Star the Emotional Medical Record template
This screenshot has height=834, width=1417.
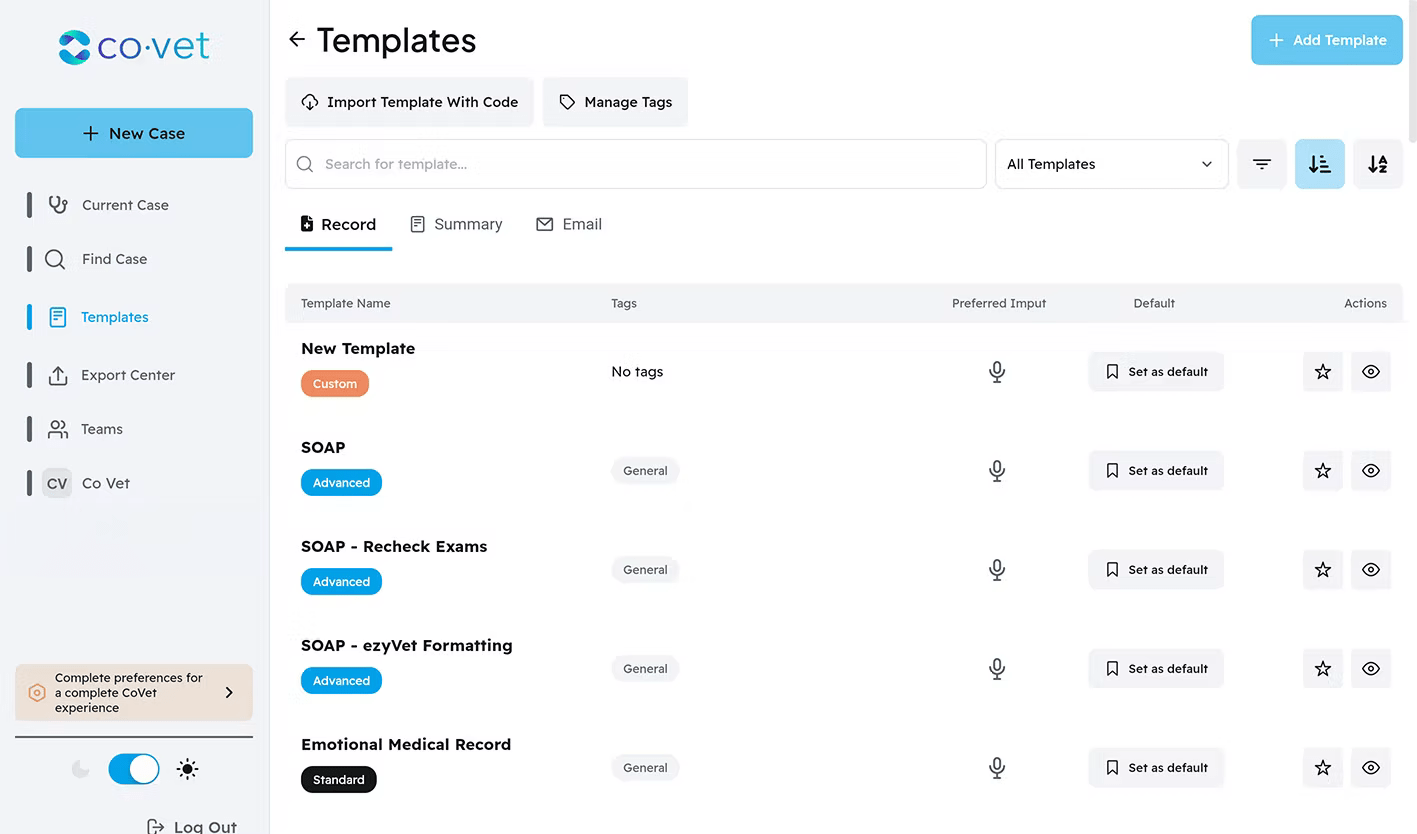pyautogui.click(x=1323, y=768)
